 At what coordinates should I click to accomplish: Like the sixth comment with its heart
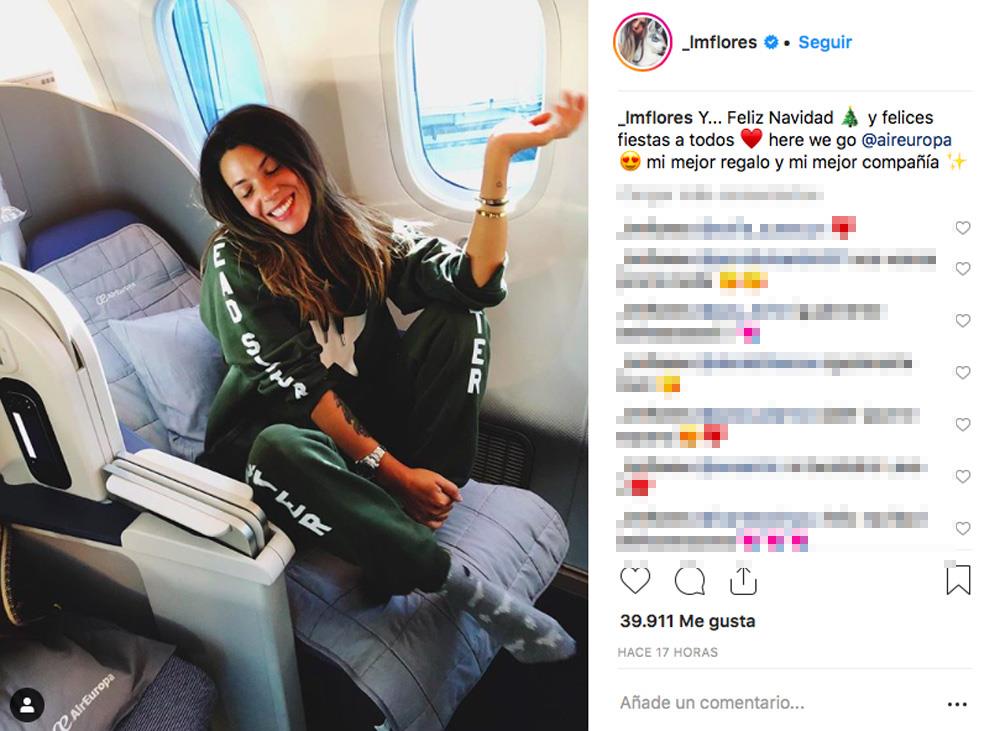tap(962, 476)
